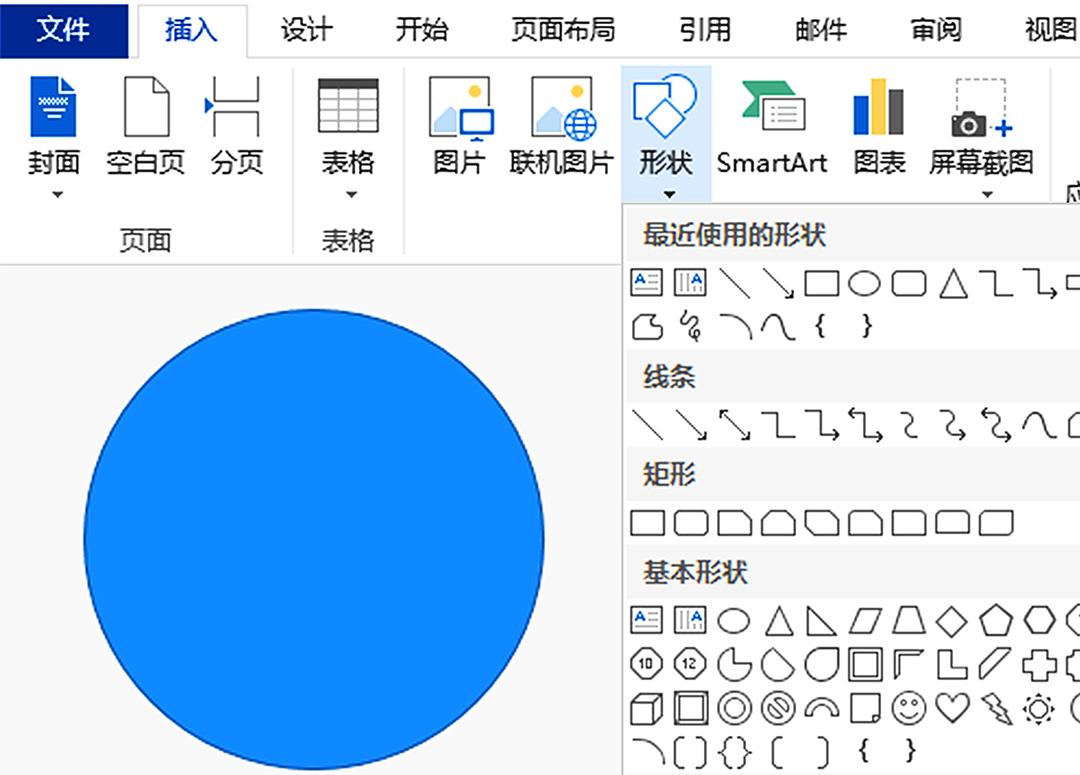Select the horizontal text box shape

[646, 282]
